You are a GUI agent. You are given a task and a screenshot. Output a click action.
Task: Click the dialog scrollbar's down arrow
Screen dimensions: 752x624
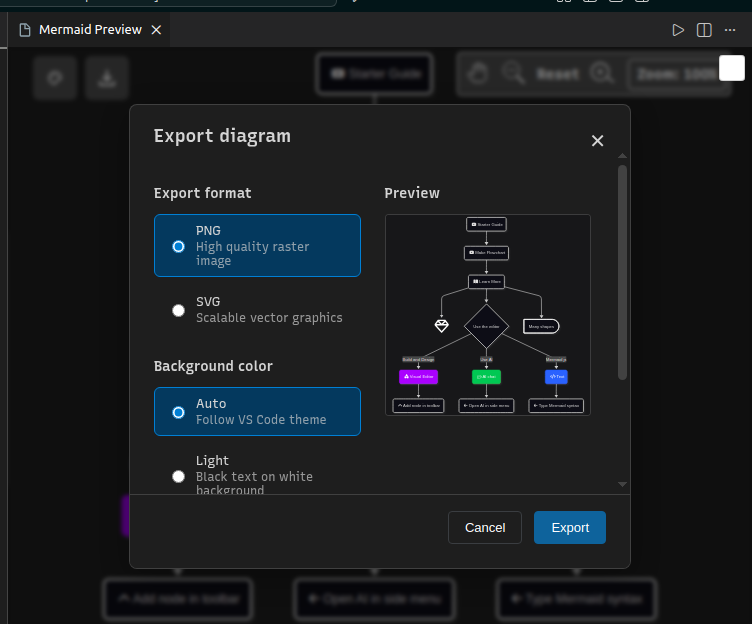tap(623, 484)
